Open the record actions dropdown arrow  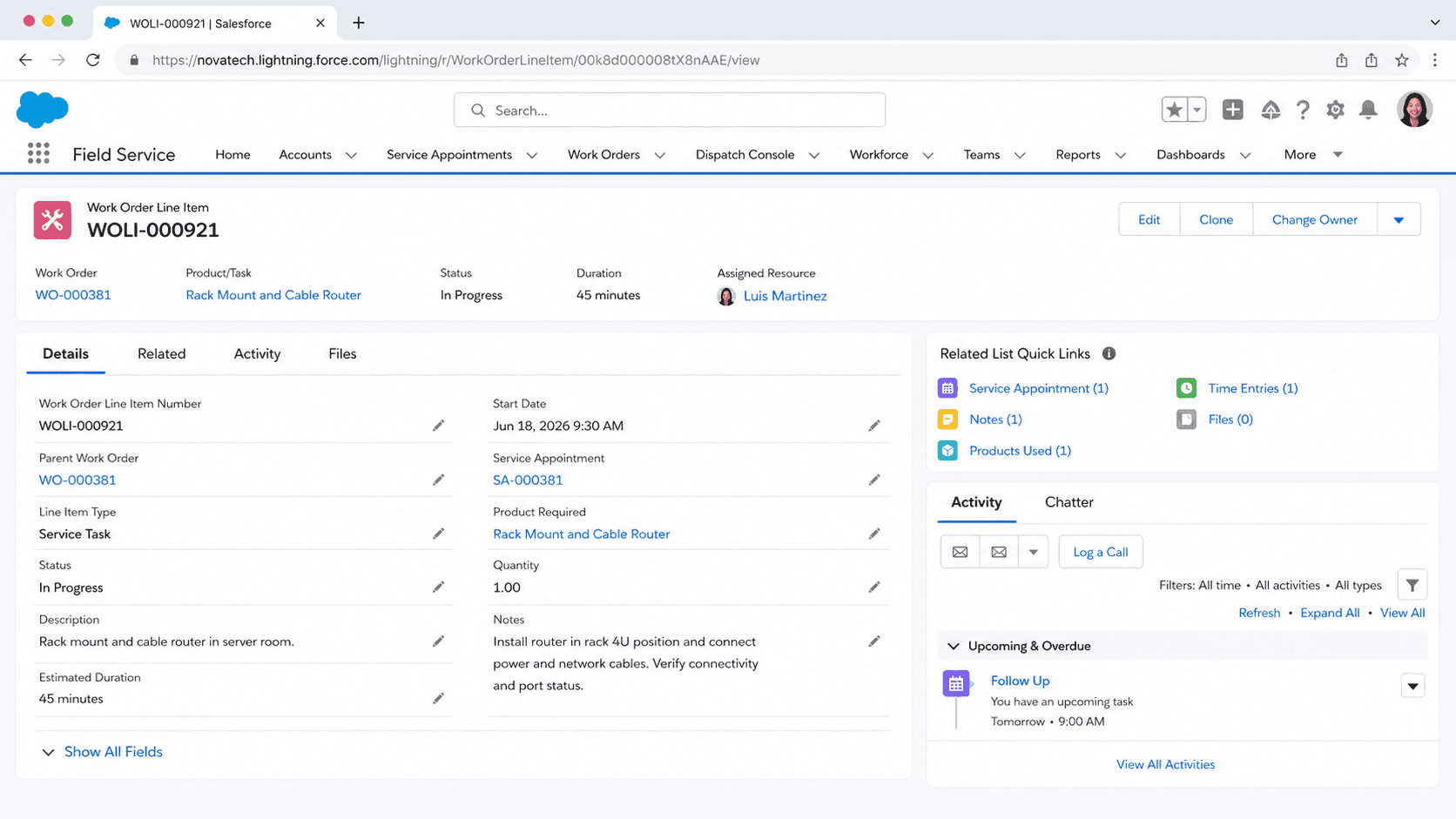tap(1399, 219)
